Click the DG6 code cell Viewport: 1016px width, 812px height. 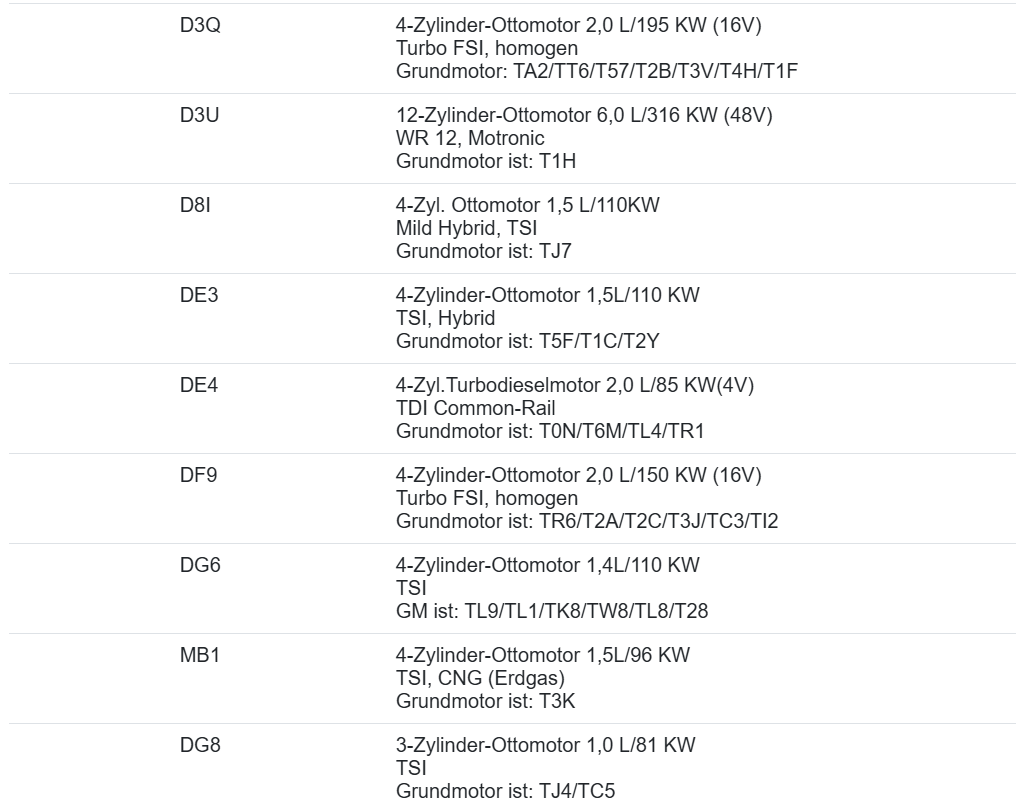click(x=200, y=565)
